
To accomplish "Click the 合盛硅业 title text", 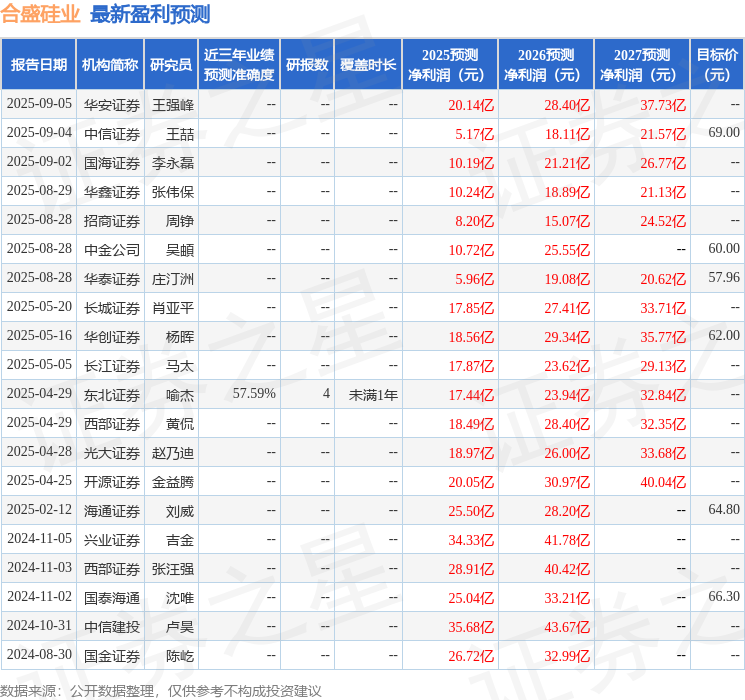I will pos(40,14).
